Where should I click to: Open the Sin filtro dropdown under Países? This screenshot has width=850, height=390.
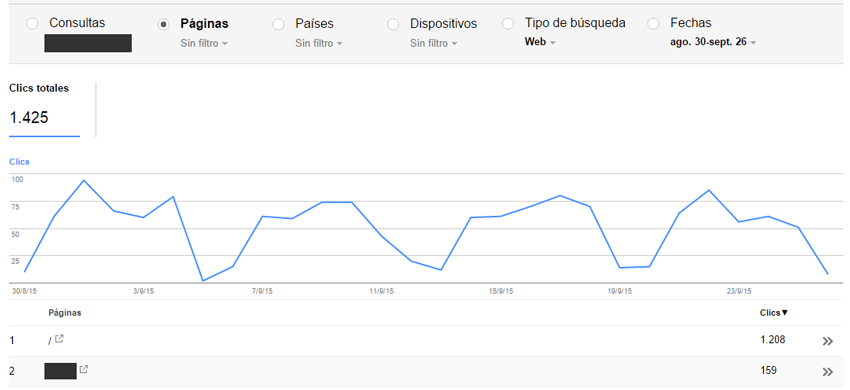click(x=319, y=43)
